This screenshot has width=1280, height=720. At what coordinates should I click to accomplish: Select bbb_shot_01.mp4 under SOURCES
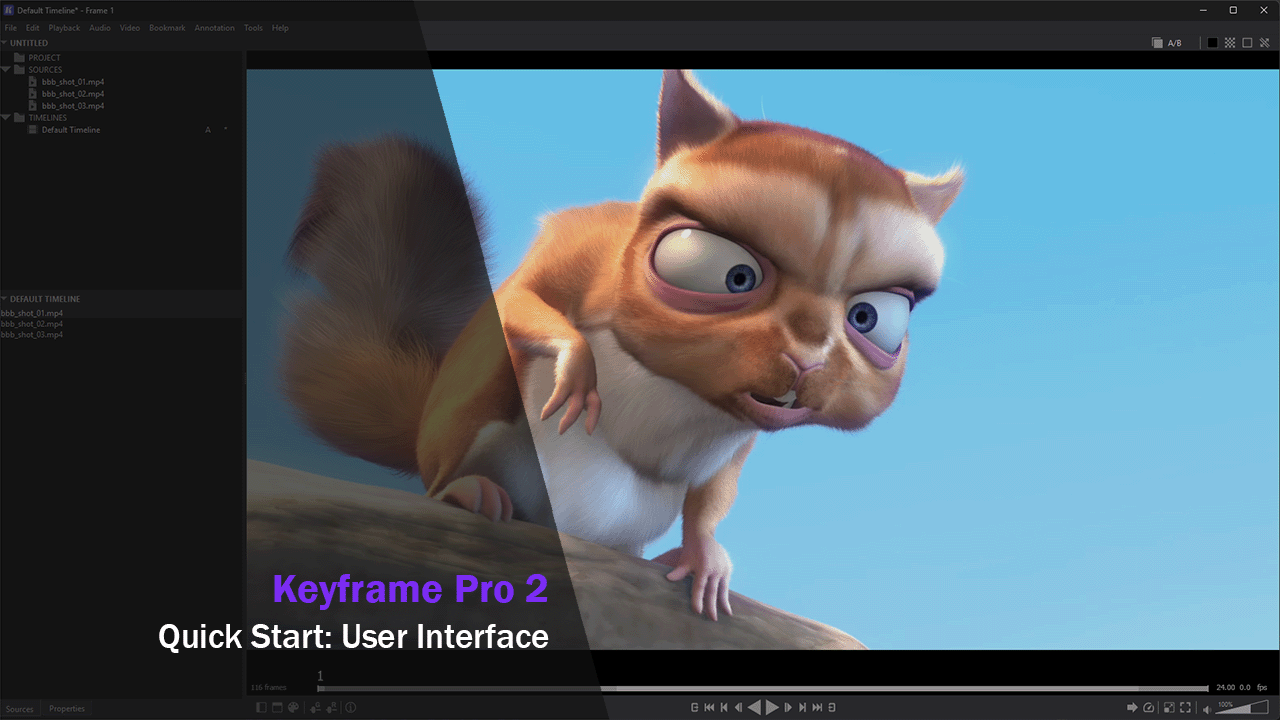(73, 82)
